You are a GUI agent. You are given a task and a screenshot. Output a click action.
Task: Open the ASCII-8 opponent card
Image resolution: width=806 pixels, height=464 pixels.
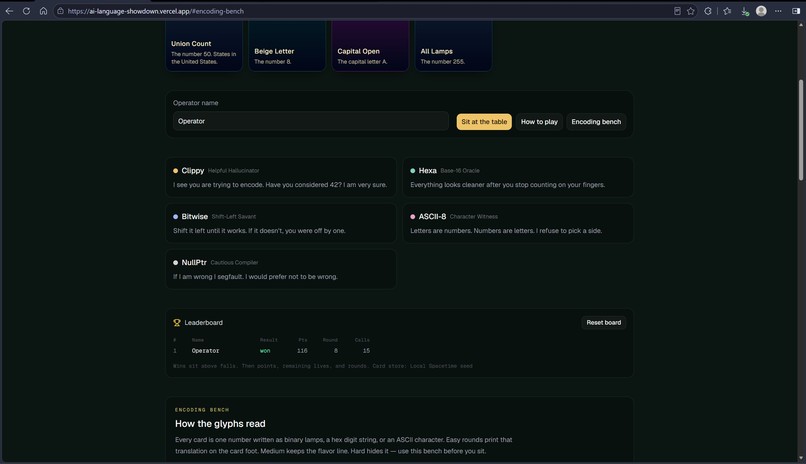[518, 223]
